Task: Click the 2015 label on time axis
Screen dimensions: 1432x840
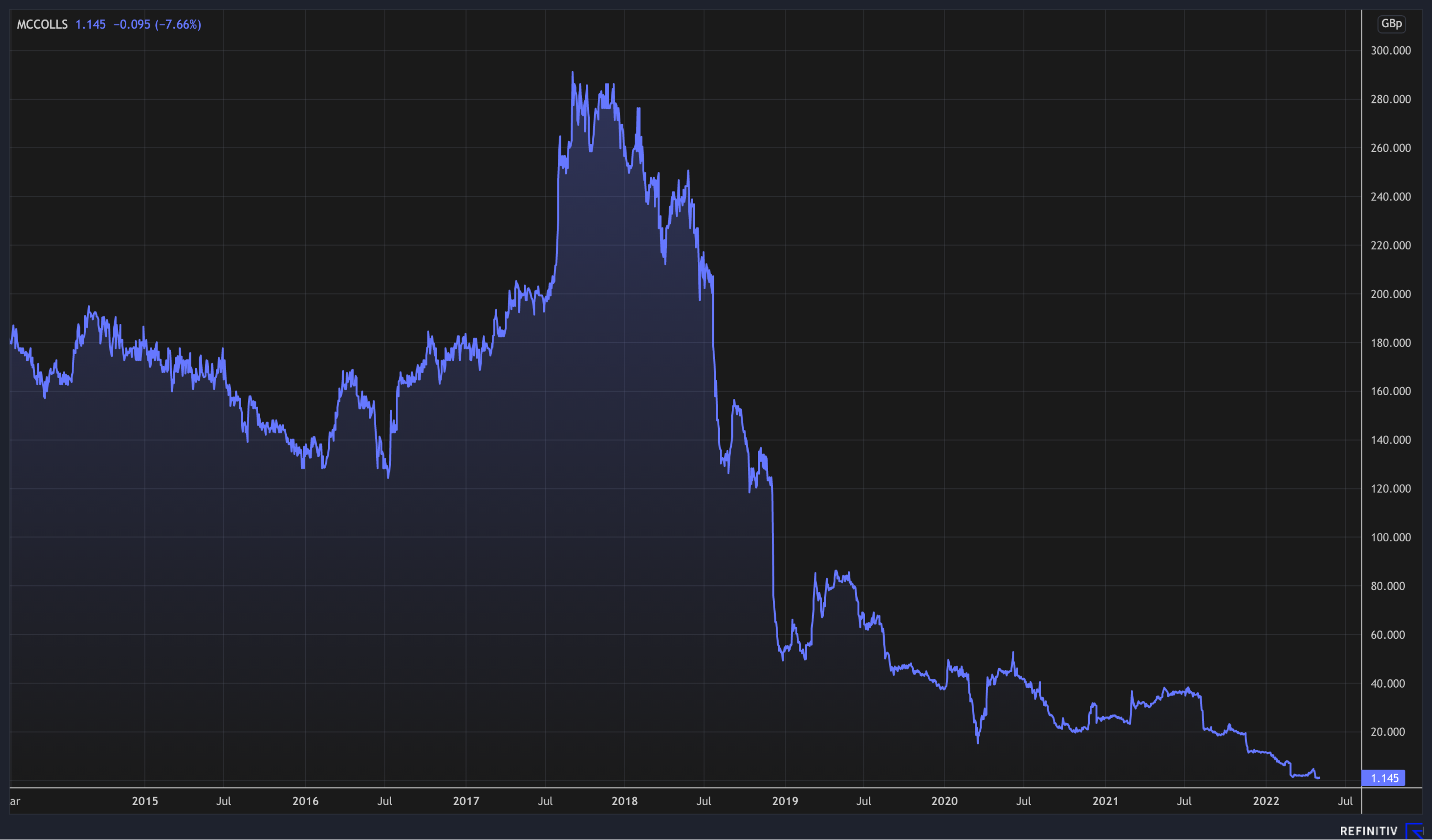Action: click(145, 801)
